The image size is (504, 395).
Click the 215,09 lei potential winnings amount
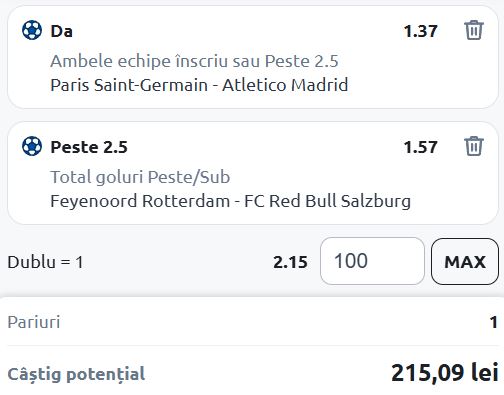[x=445, y=373]
